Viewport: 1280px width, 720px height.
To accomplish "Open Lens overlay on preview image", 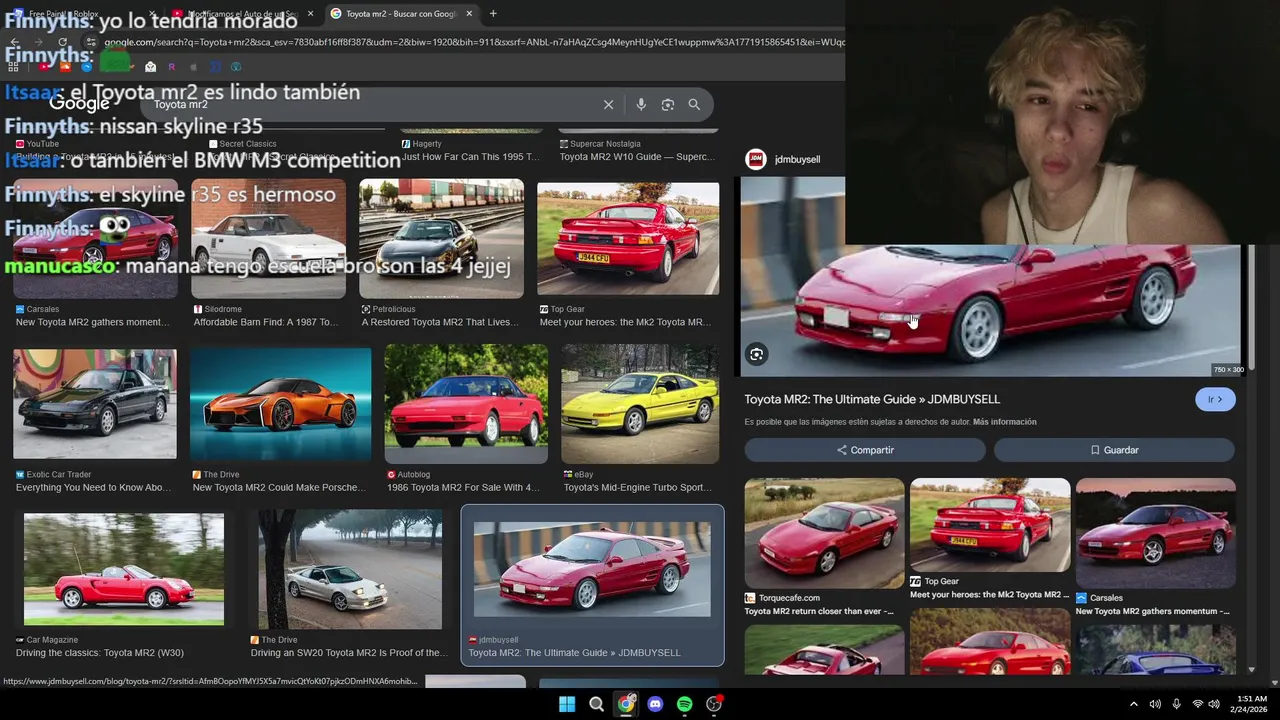I will (757, 354).
